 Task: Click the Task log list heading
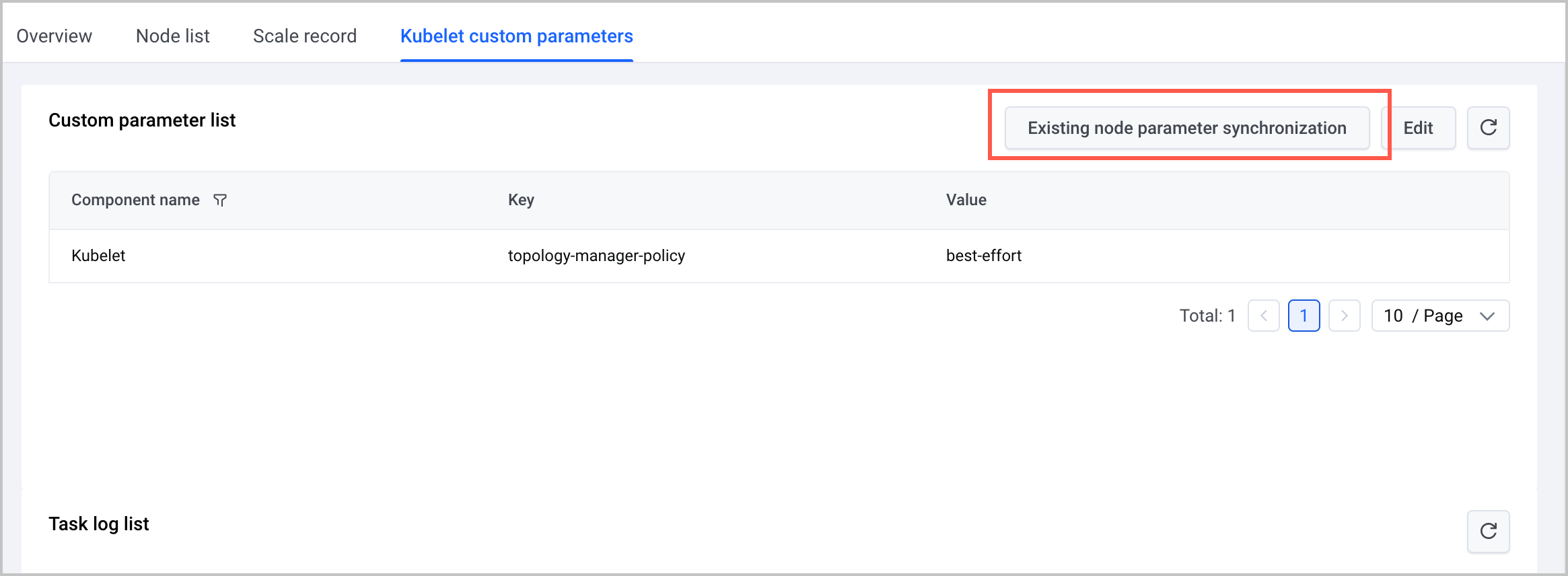pyautogui.click(x=98, y=524)
